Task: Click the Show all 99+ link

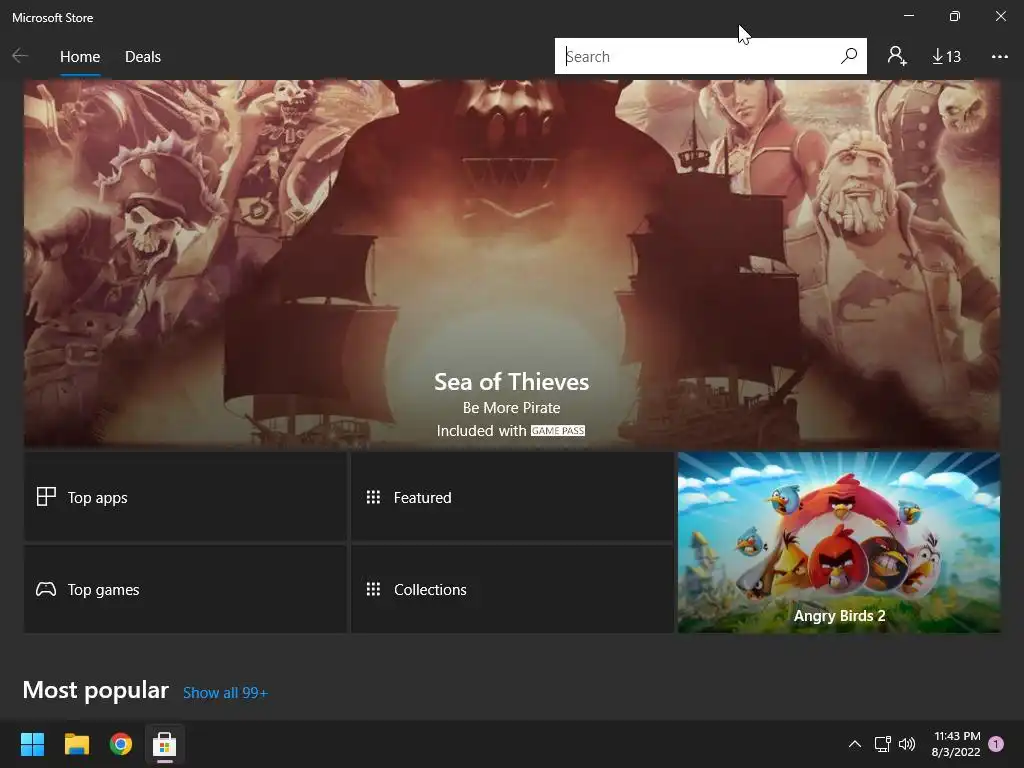Action: point(225,693)
